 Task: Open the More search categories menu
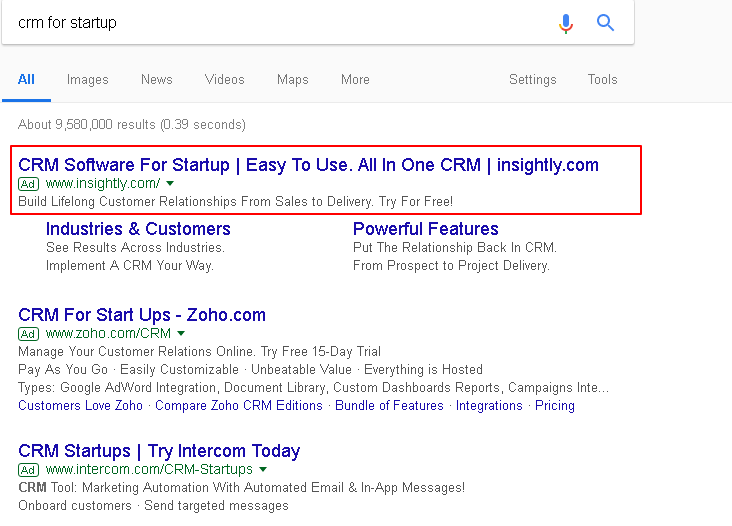(x=355, y=79)
